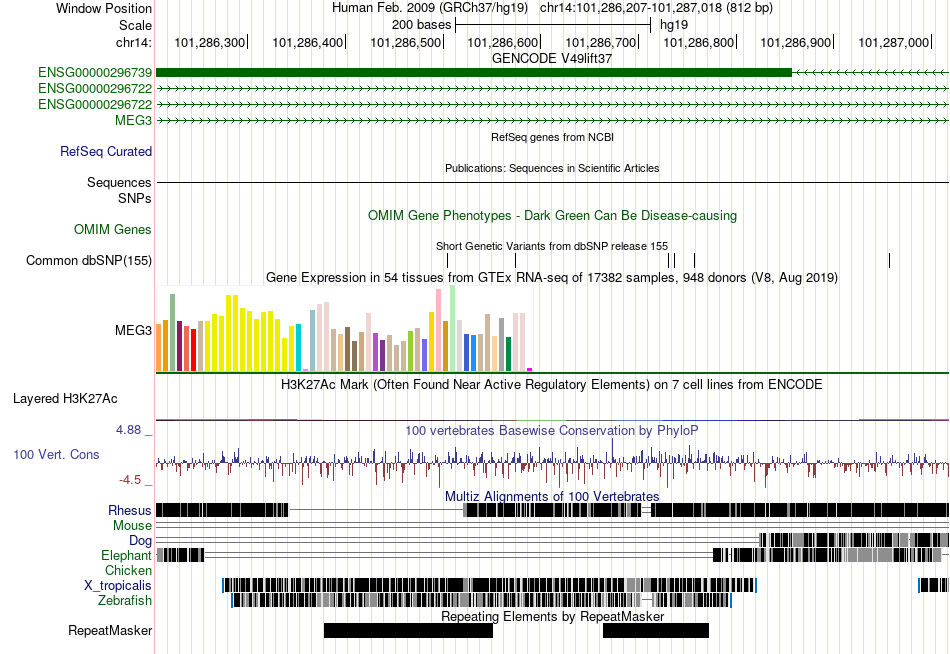Image resolution: width=950 pixels, height=654 pixels.
Task: Click the thick green ENSG00000296739 exon bar
Action: click(474, 73)
